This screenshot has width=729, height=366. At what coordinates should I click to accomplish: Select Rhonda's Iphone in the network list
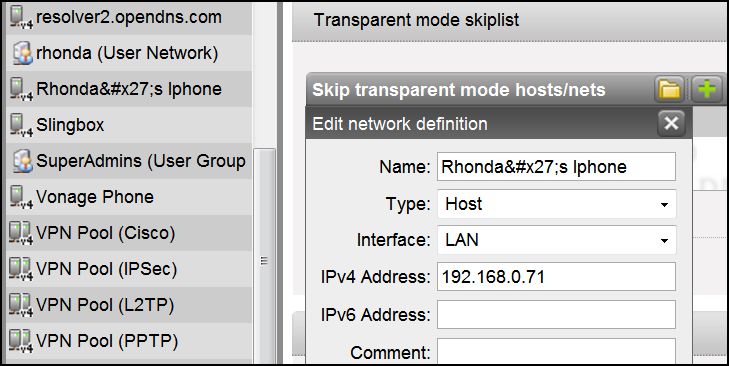pyautogui.click(x=129, y=89)
